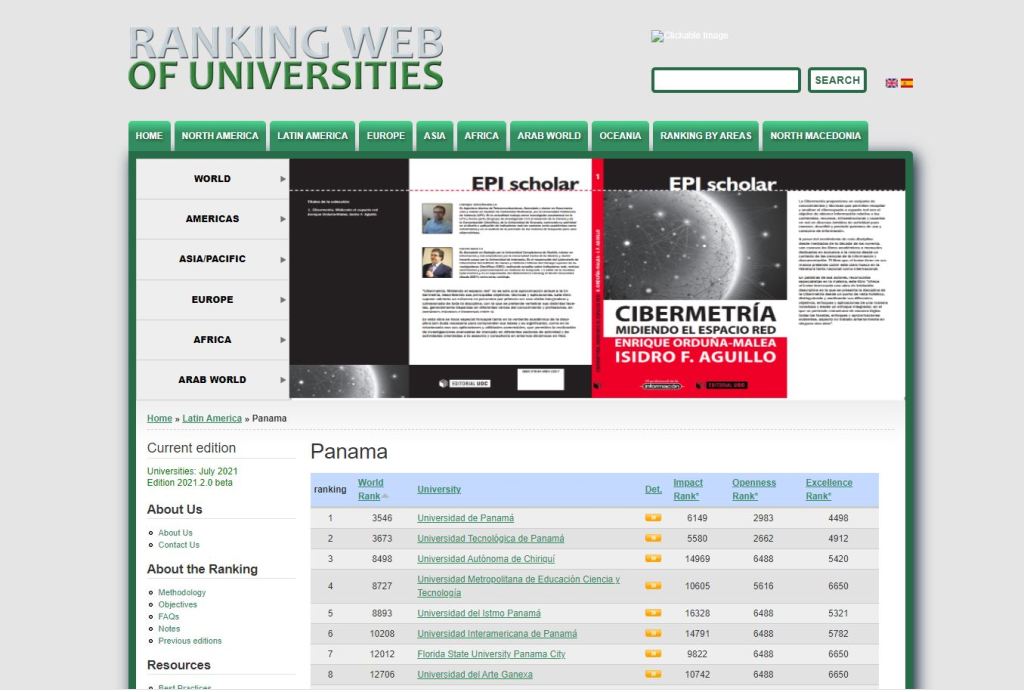Expand the Asia/Pacific side menu item
Viewport: 1024px width, 692px height.
tap(212, 259)
